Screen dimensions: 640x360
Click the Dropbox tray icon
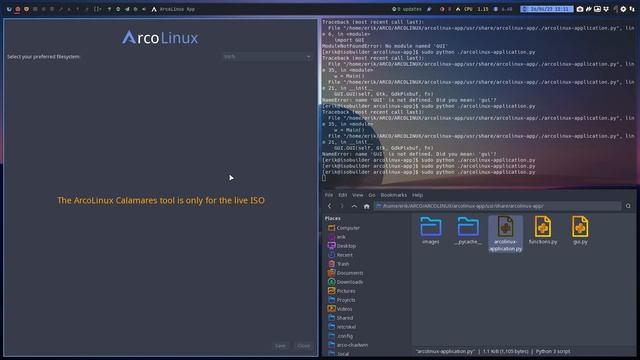coord(606,9)
